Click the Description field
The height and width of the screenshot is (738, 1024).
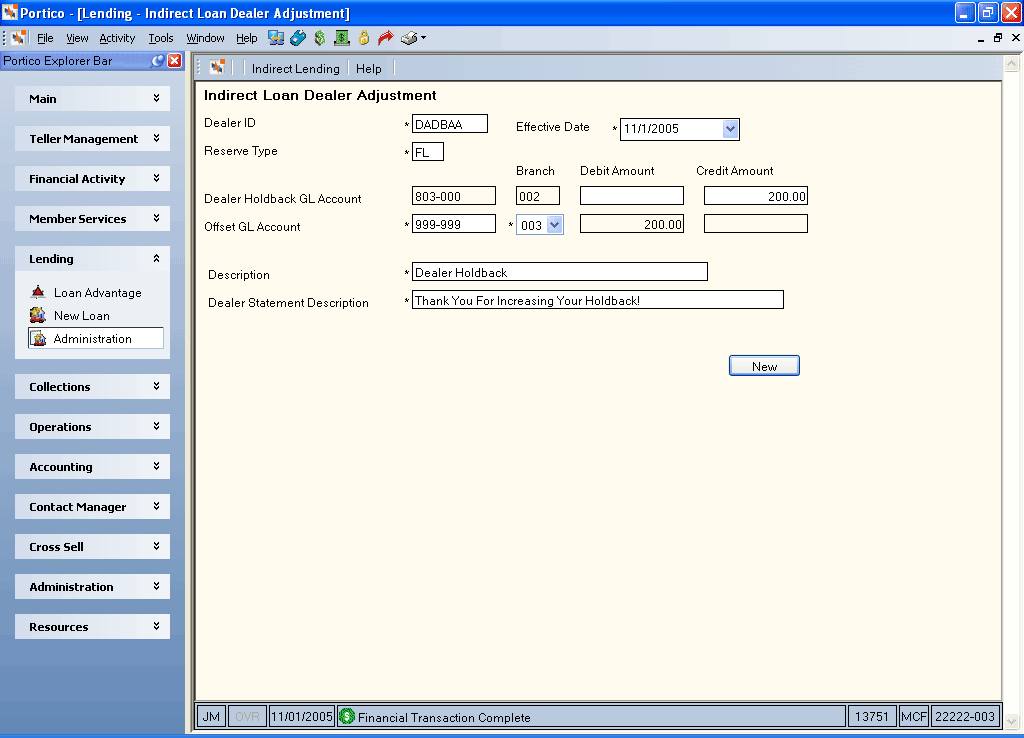[x=560, y=272]
